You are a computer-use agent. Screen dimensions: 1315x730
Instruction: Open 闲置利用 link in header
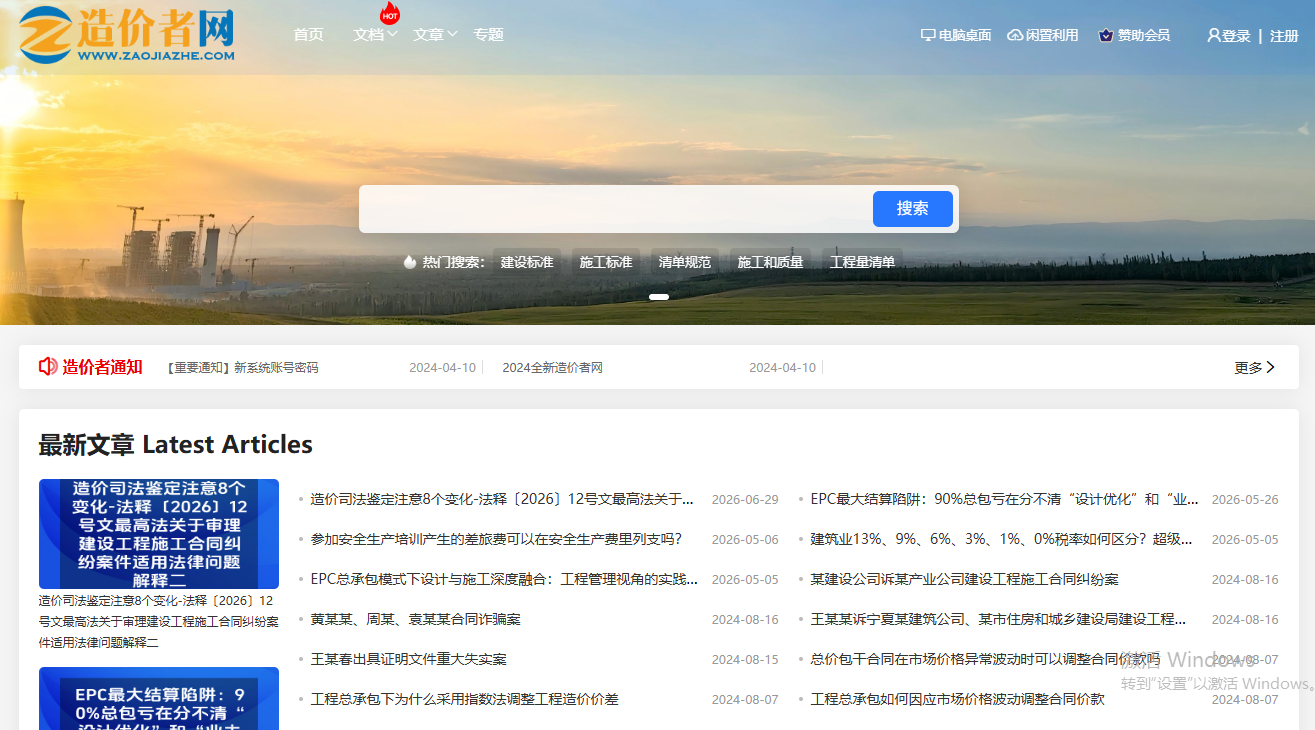coord(1052,35)
